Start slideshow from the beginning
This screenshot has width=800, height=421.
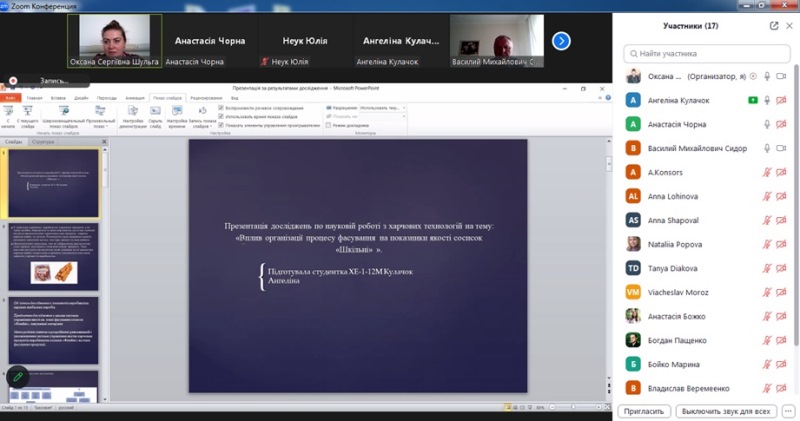(8, 115)
